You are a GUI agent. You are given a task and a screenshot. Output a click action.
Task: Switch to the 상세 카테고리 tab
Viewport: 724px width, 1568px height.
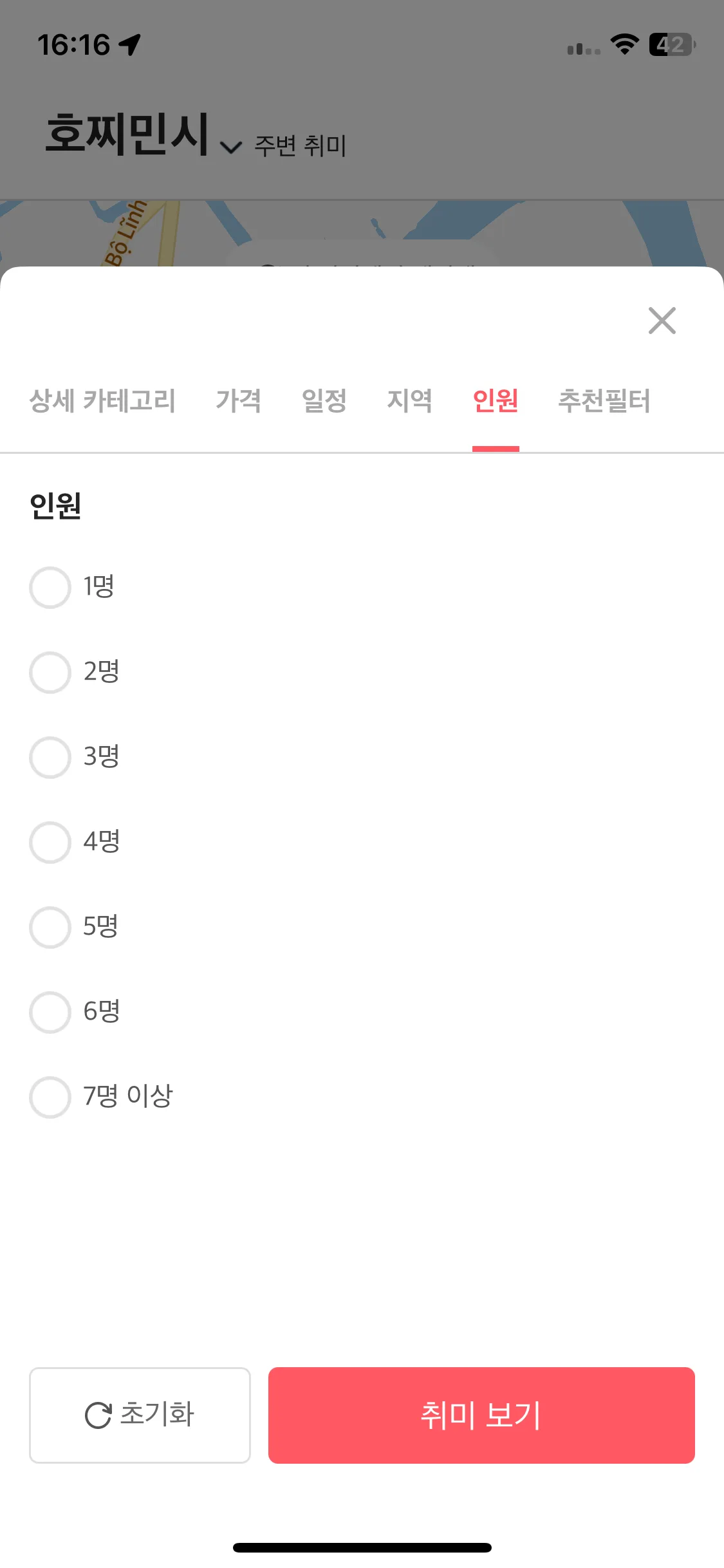coord(102,400)
